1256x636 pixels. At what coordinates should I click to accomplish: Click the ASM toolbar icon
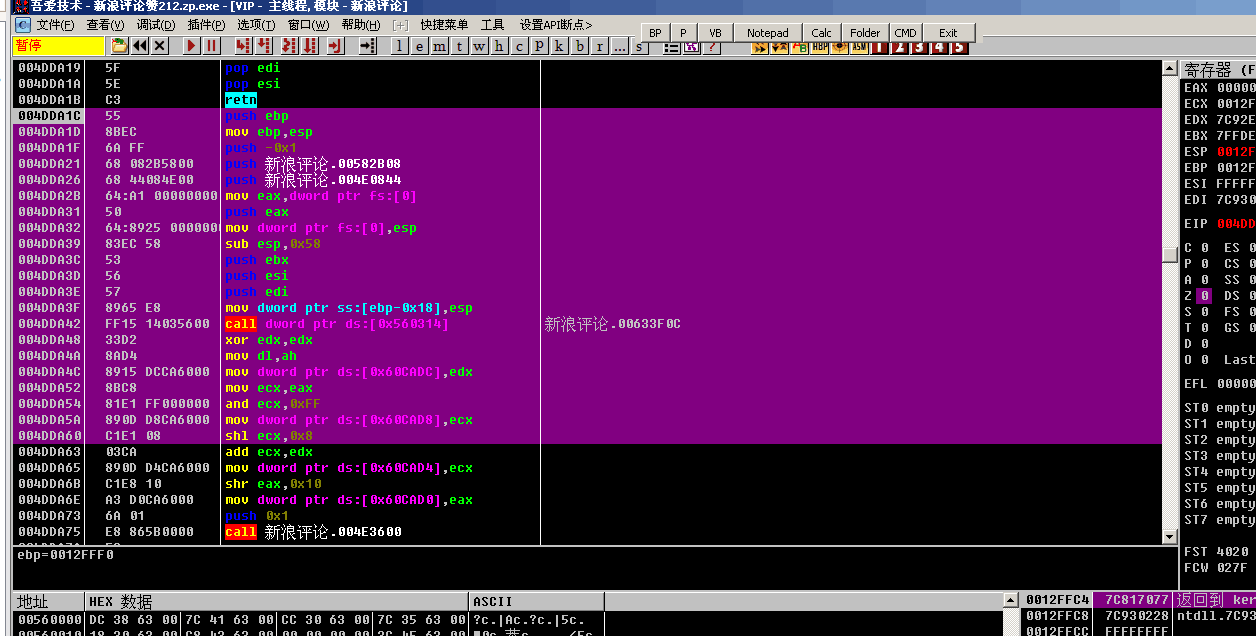coord(859,47)
